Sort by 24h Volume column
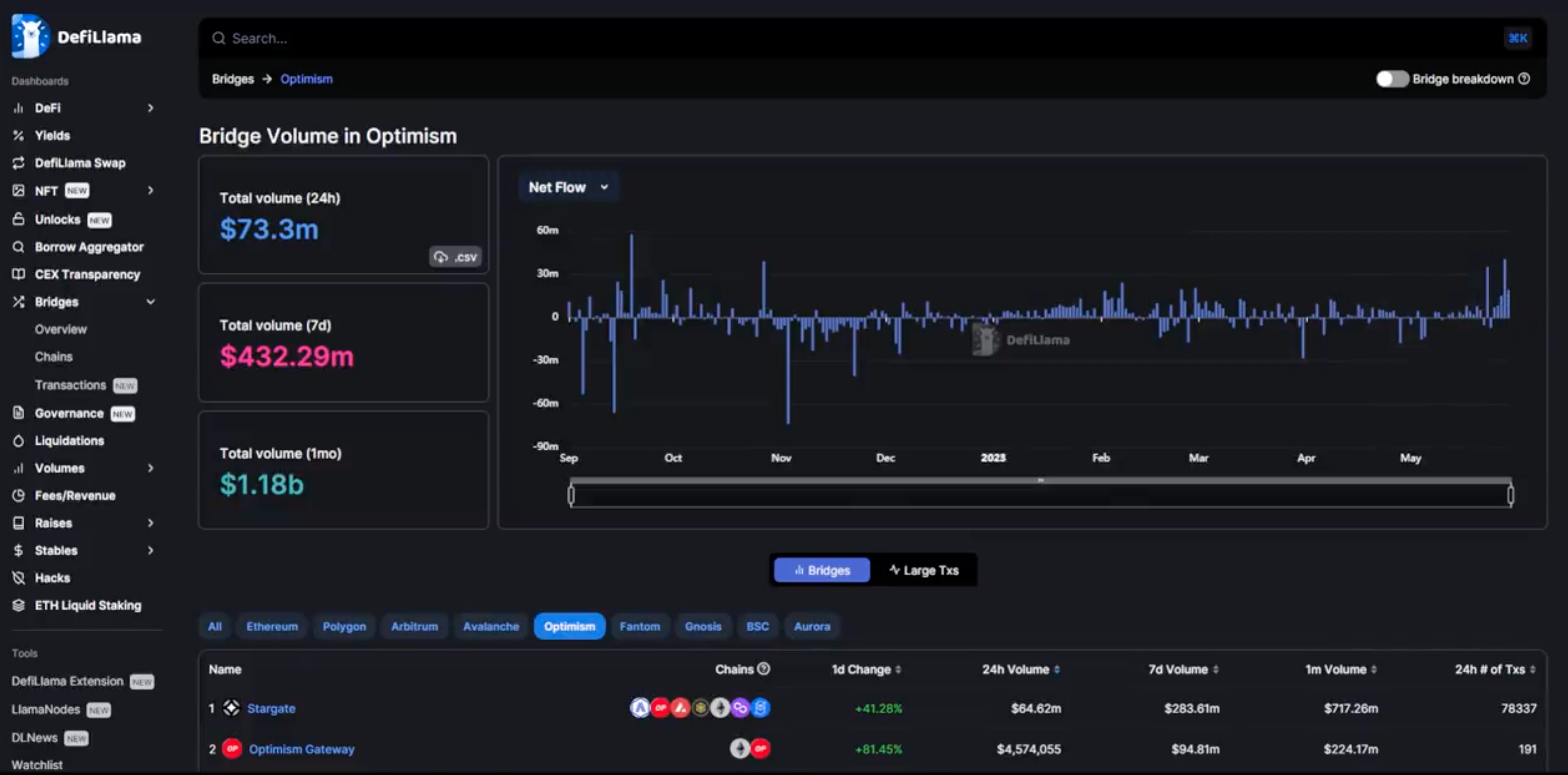 click(1021, 669)
